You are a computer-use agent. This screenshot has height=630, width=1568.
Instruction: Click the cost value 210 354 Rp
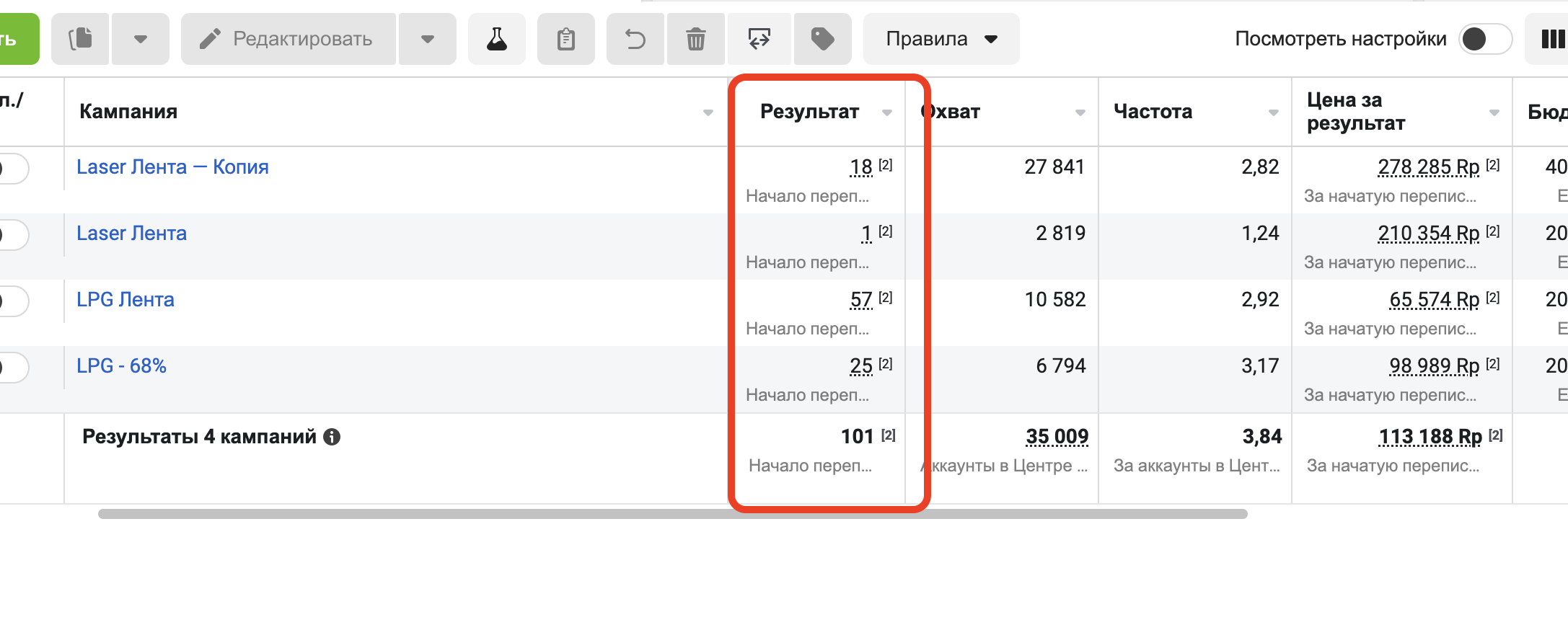tap(1429, 234)
